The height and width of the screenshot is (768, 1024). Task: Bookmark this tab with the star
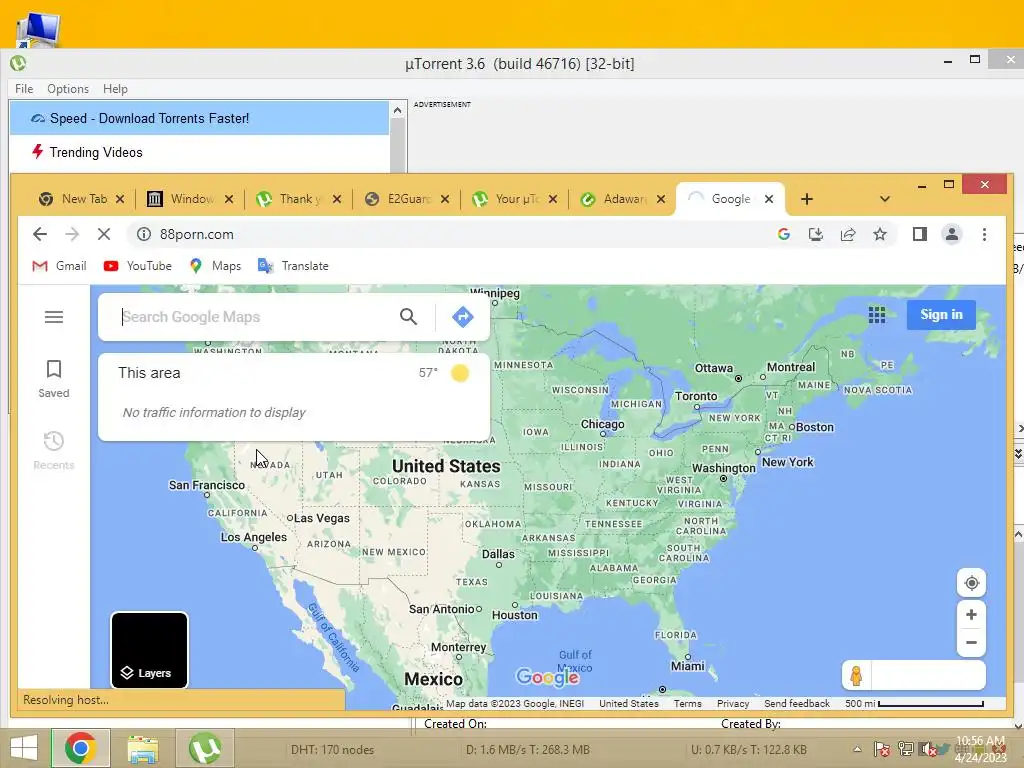tap(880, 234)
